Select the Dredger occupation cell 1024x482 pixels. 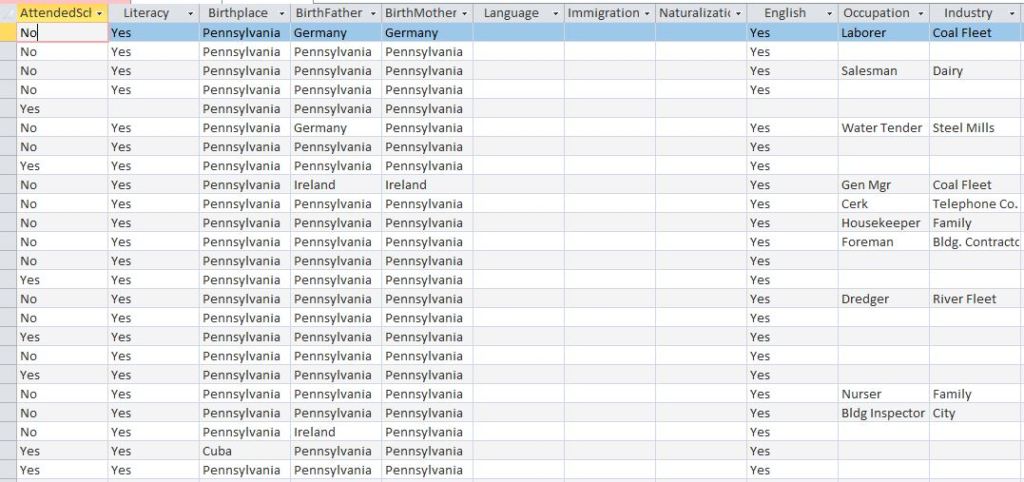click(865, 299)
